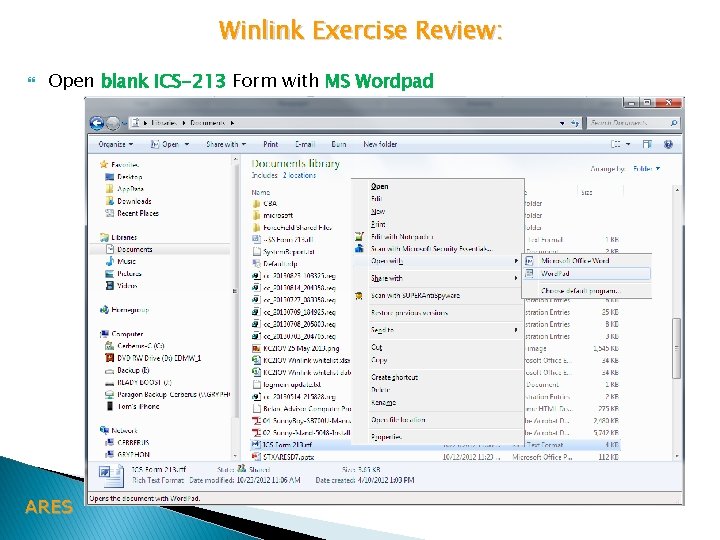Open the change view icon
The height and width of the screenshot is (540, 720).
click(616, 144)
